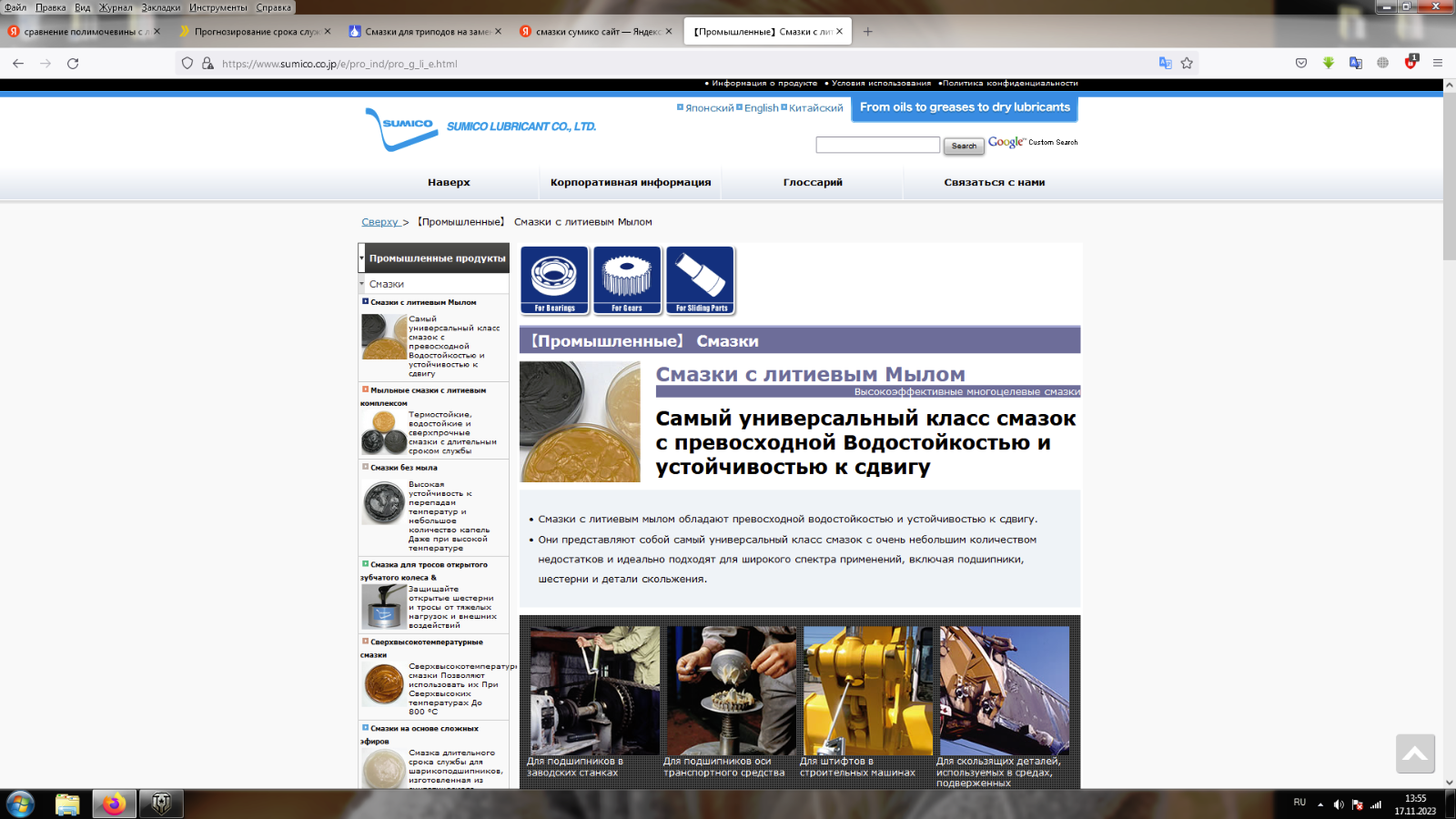Open the Firefox hamburger menu
The width and height of the screenshot is (1456, 819).
point(1438,63)
